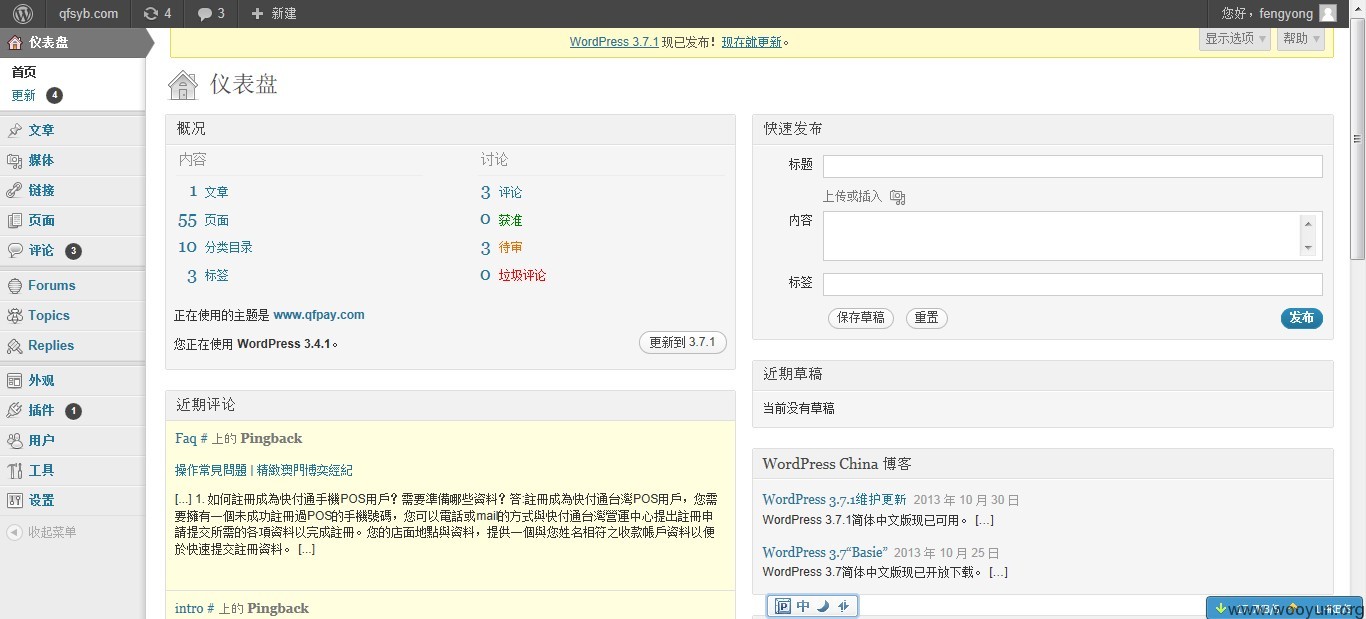Select 首页 in dashboard submenu

24,72
